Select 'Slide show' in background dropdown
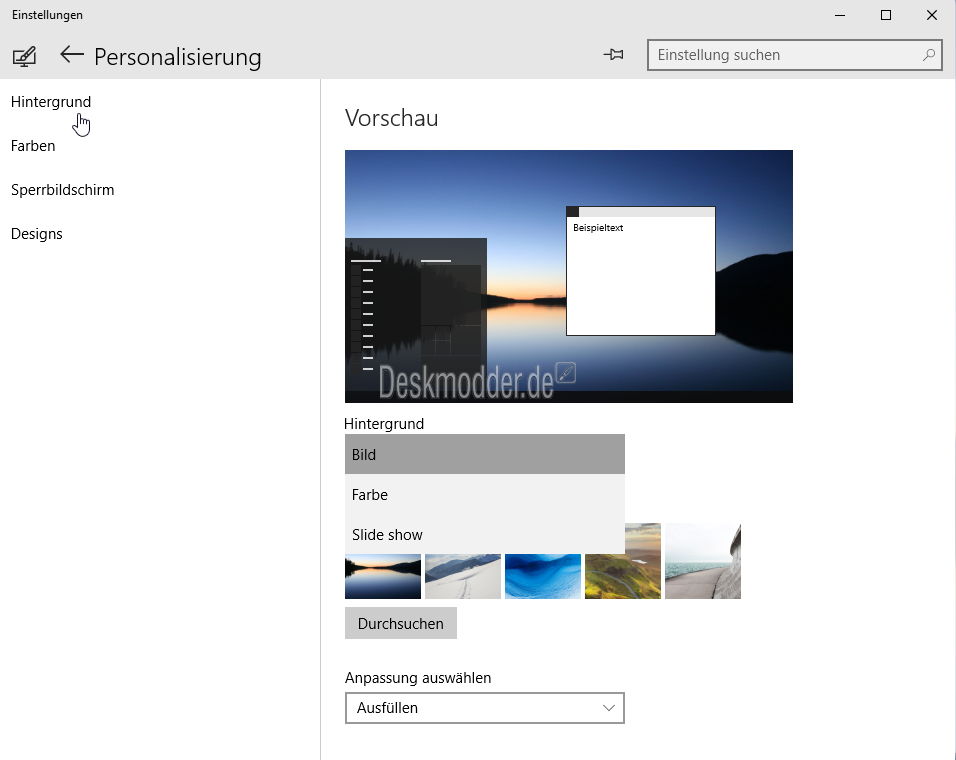Viewport: 956px width, 760px height. [485, 534]
